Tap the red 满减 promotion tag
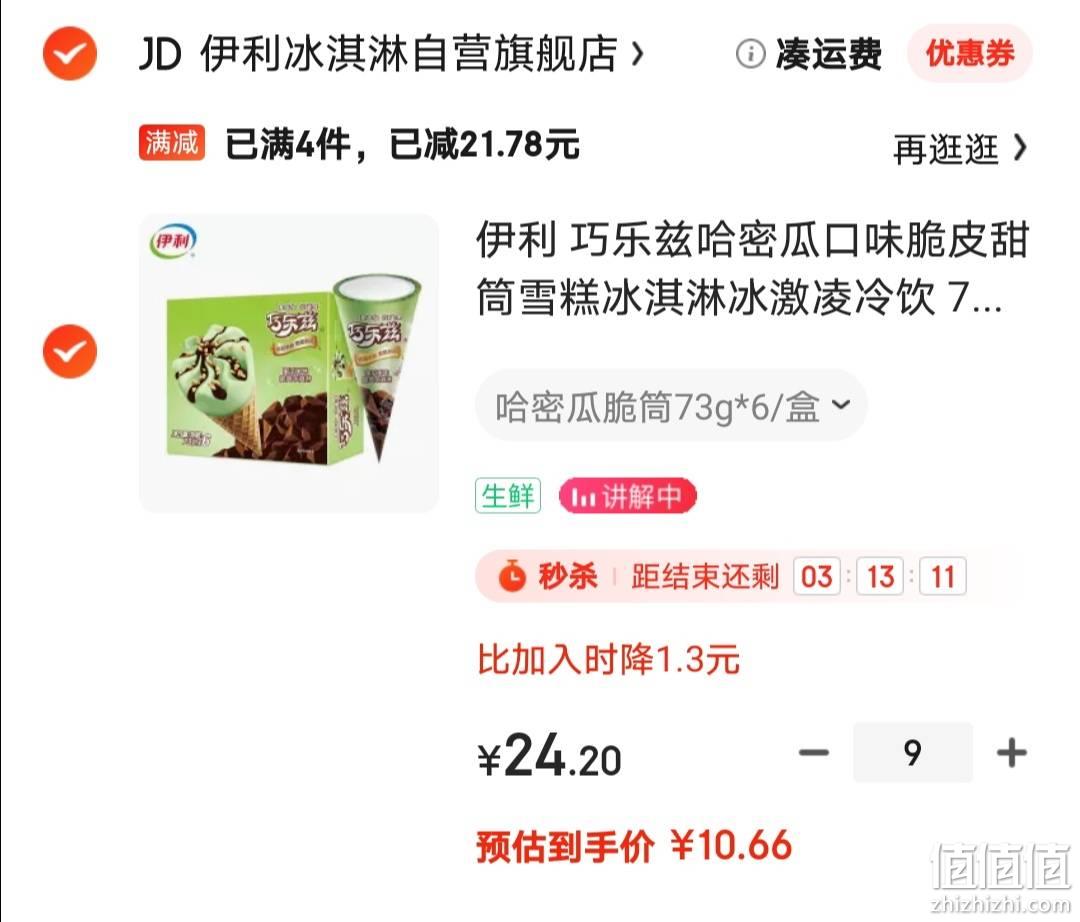The image size is (1080, 922). (172, 143)
